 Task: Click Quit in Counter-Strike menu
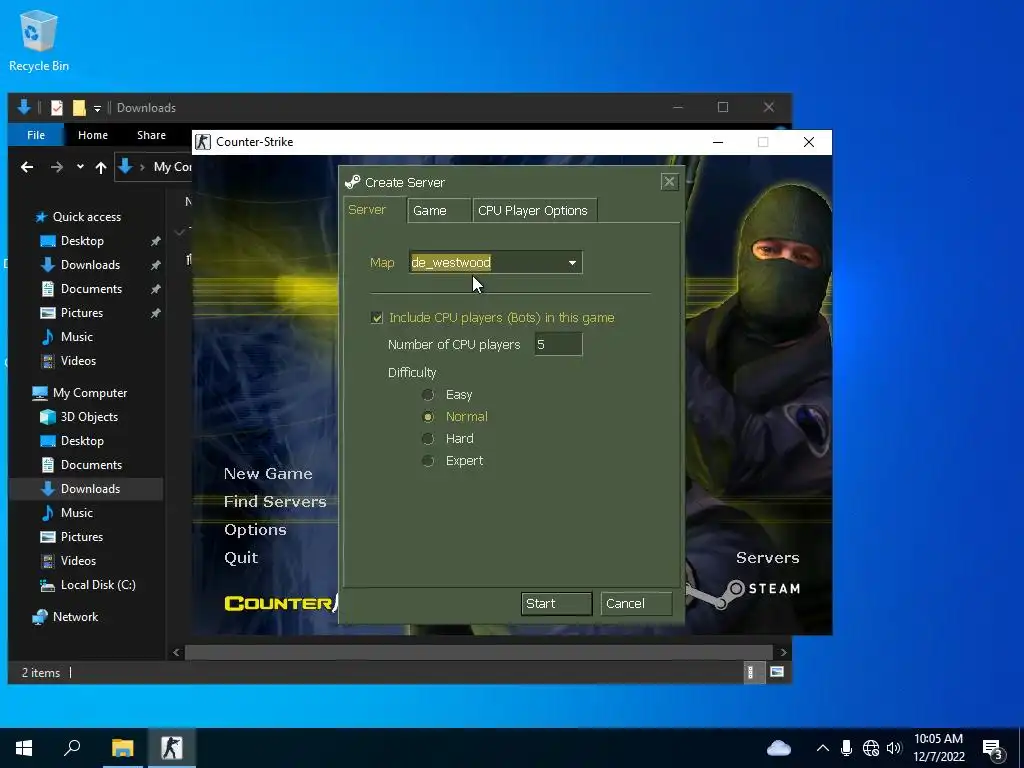241,558
